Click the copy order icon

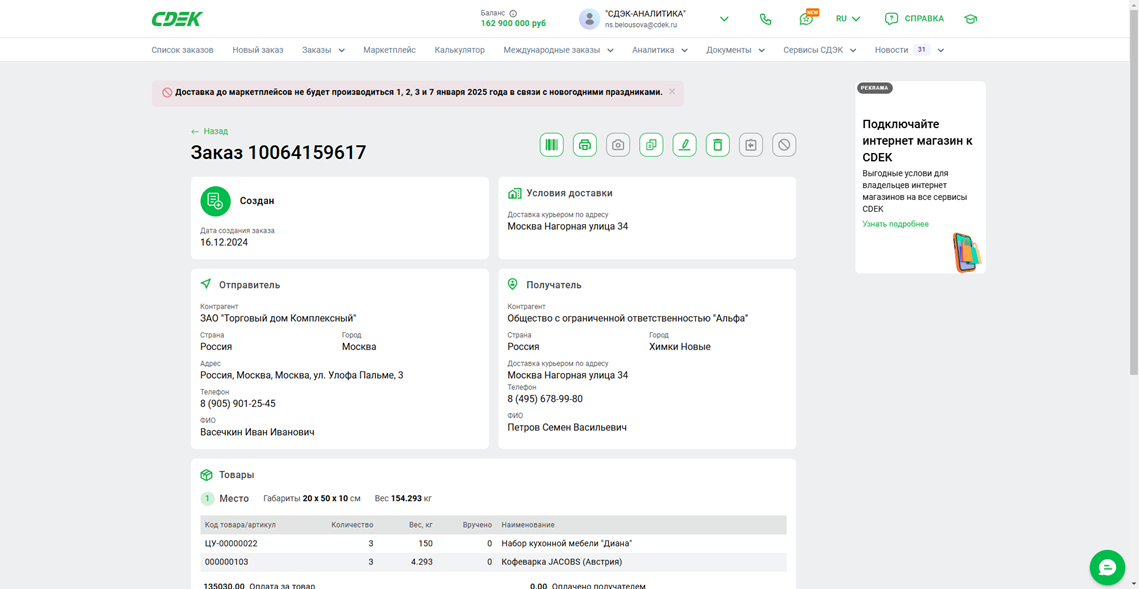tap(650, 144)
